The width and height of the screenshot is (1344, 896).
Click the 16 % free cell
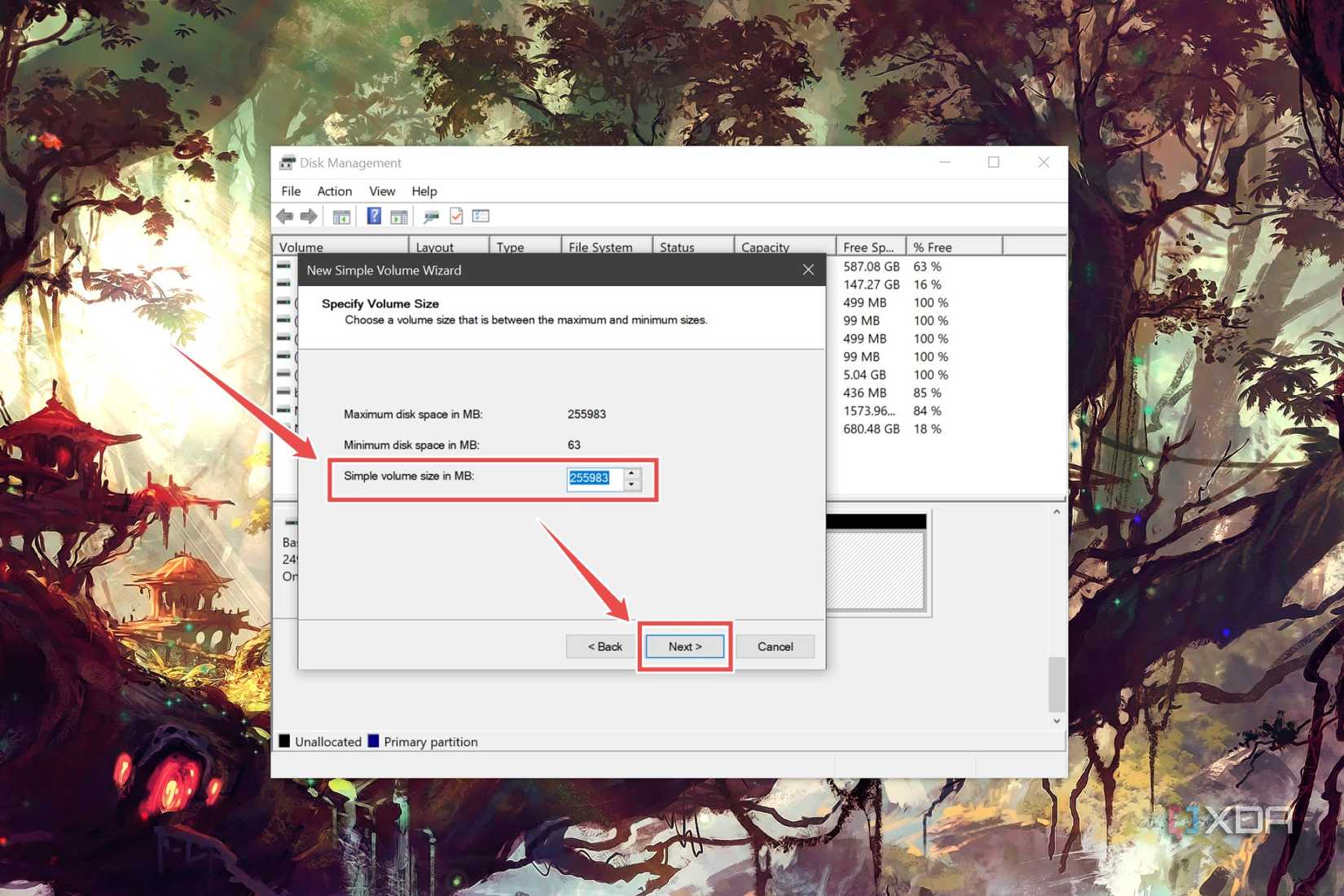(x=927, y=284)
